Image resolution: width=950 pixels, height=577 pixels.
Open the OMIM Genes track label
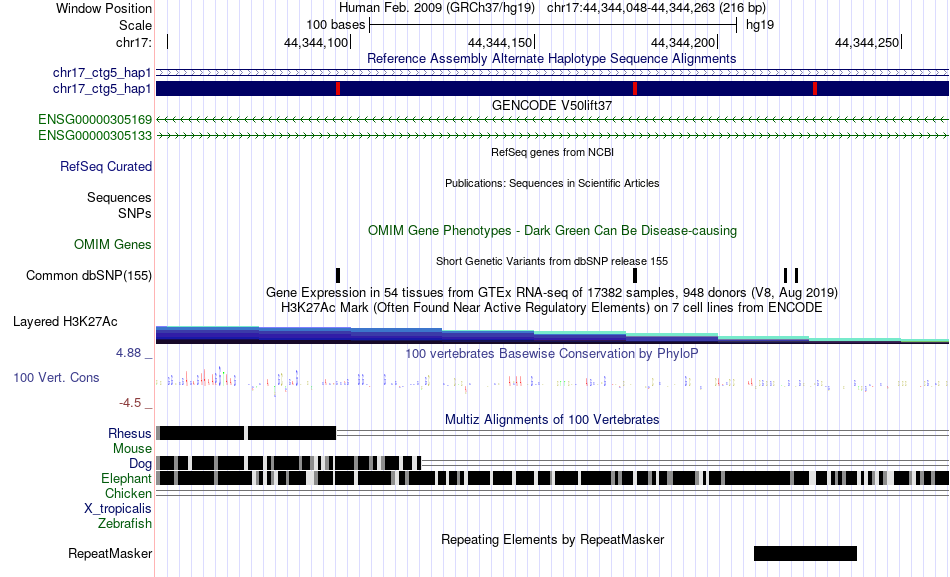click(112, 244)
